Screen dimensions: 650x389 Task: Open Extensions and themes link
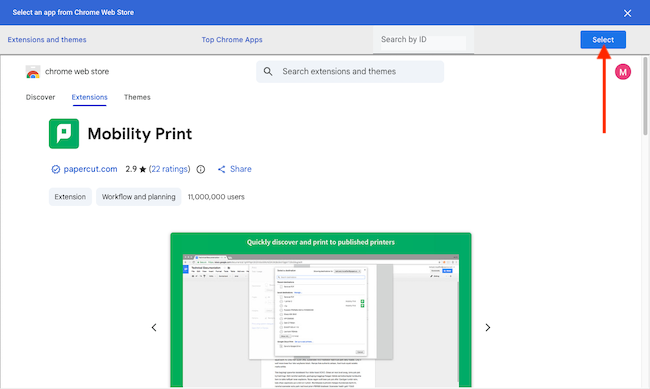(x=47, y=40)
